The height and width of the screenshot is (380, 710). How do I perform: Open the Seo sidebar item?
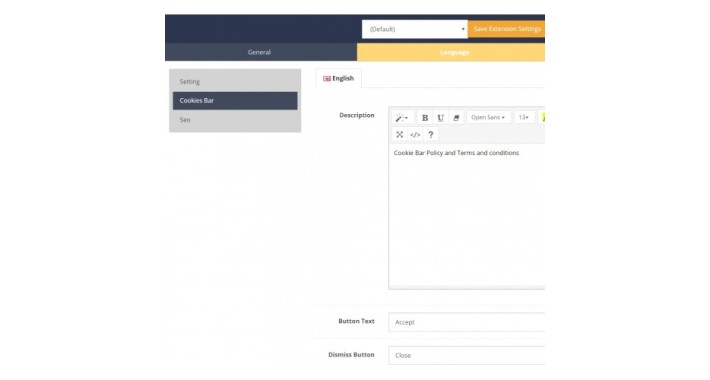click(x=235, y=120)
